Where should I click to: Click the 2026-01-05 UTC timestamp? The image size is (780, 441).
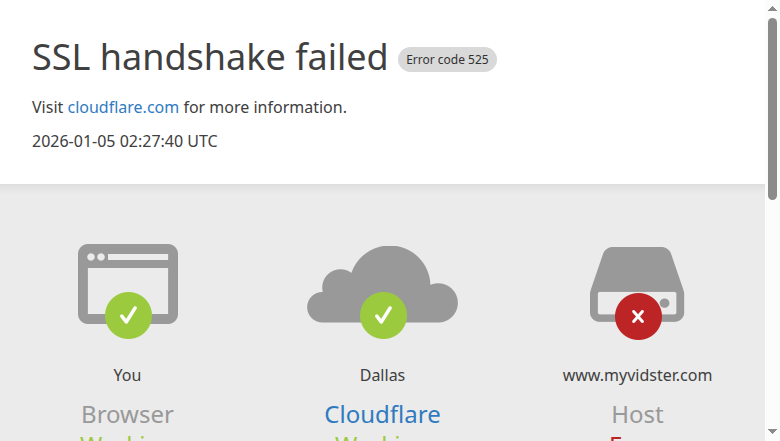[125, 141]
